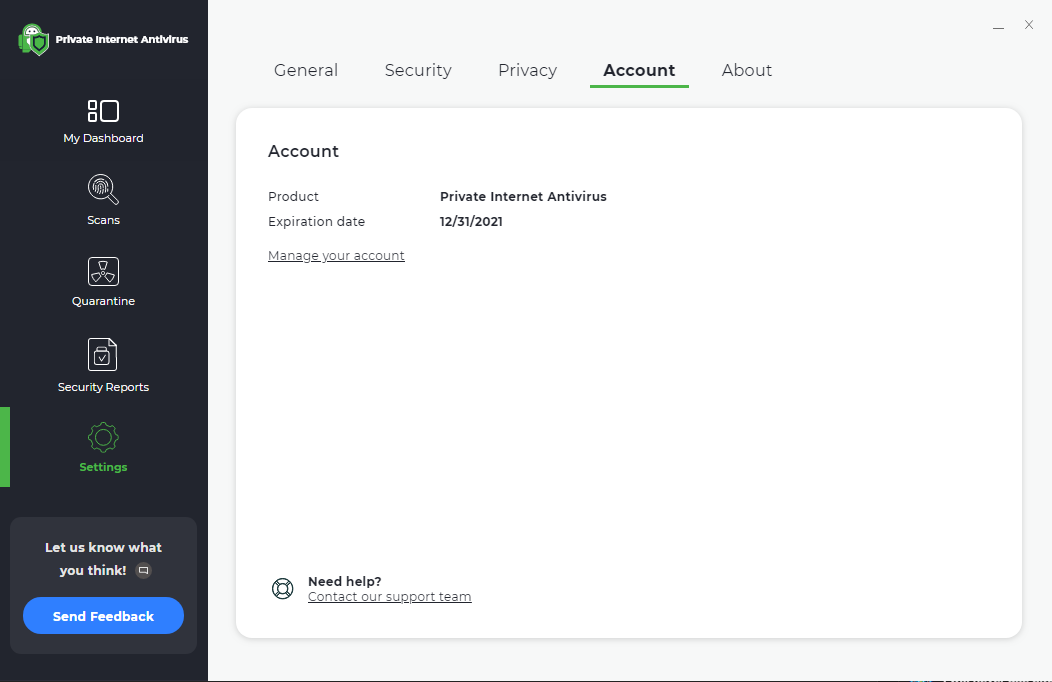Minimize the antivirus window

coord(998,27)
